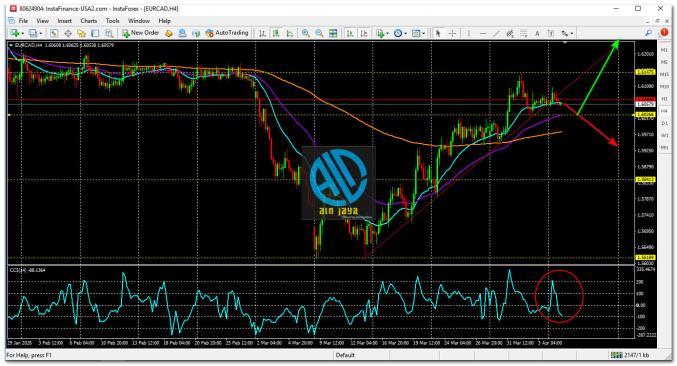Screen dimensions: 677x366
Task: Click the arrows objects icon
Action: (x=564, y=33)
